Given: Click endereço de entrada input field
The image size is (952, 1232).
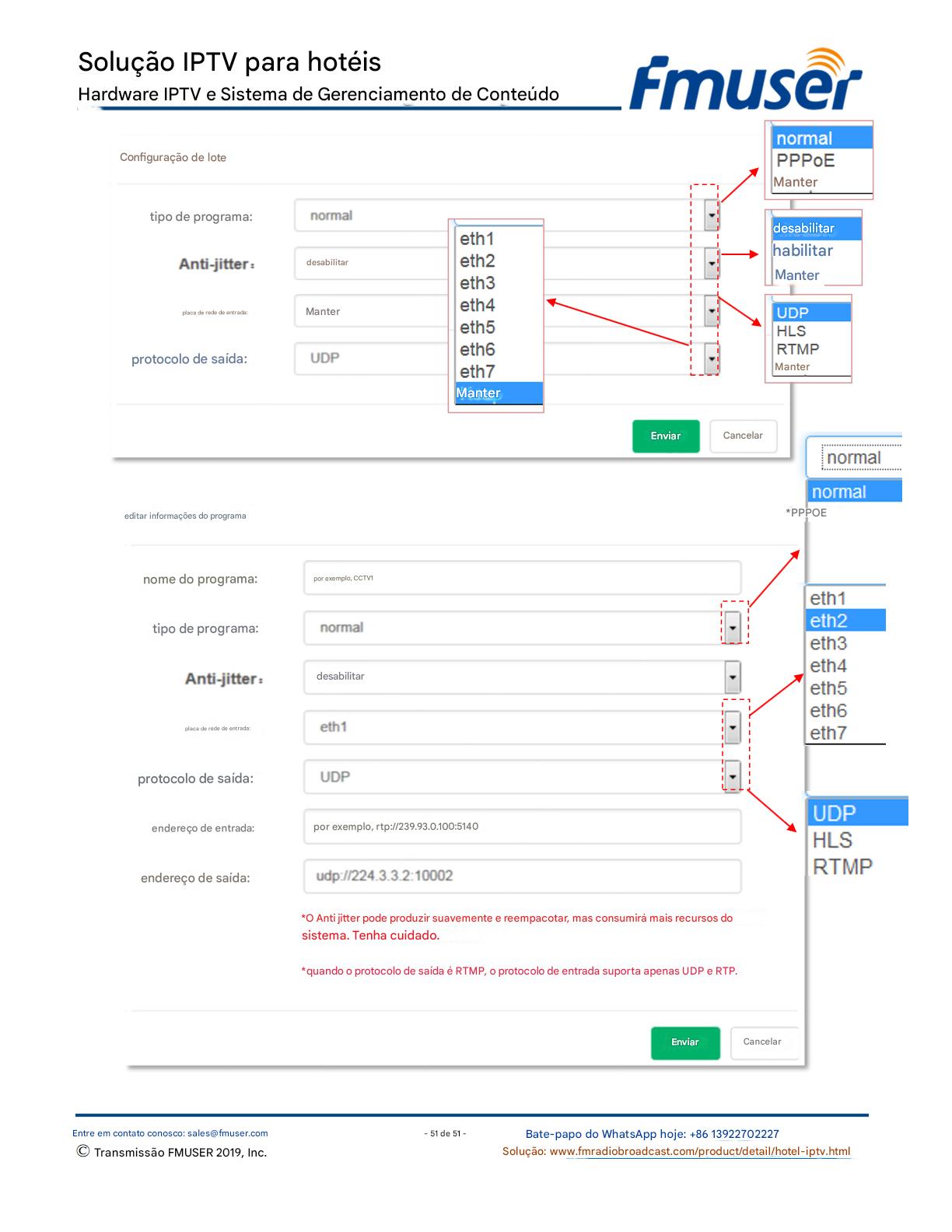Looking at the screenshot, I should pyautogui.click(x=522, y=827).
